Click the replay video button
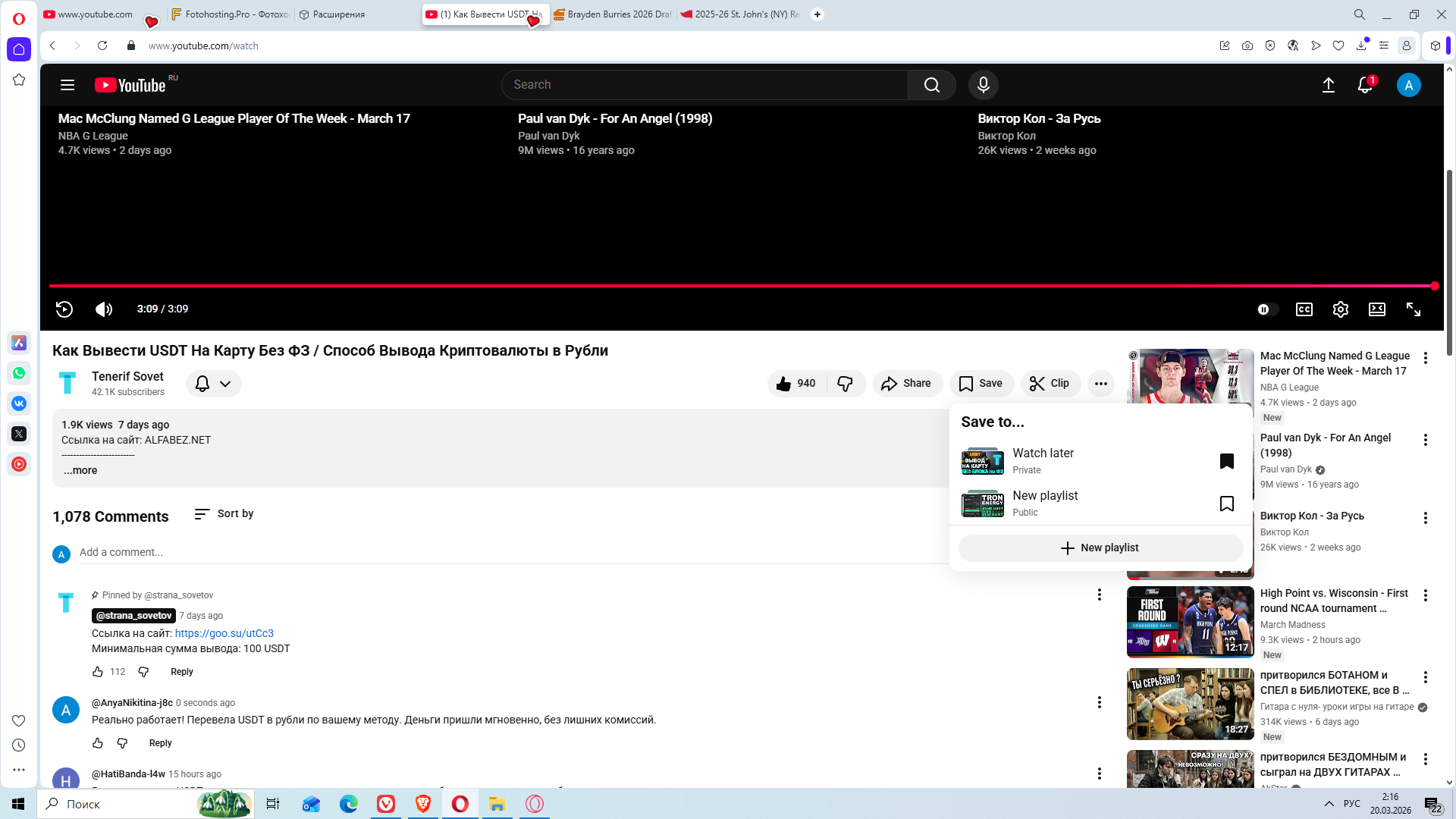This screenshot has height=819, width=1456. pos(64,309)
